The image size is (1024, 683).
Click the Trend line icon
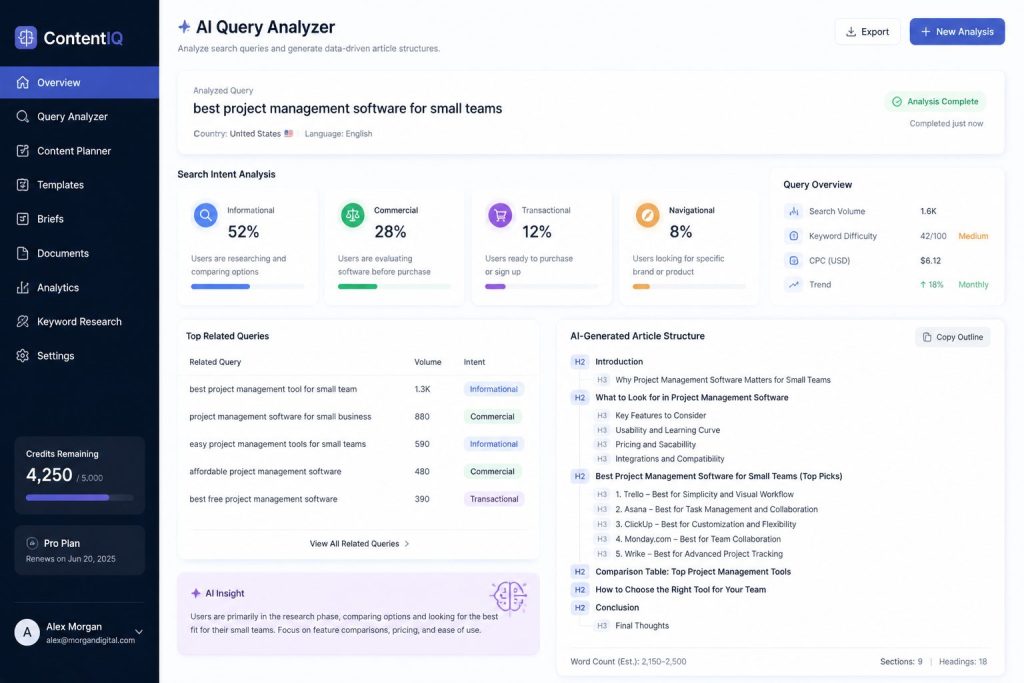point(793,285)
